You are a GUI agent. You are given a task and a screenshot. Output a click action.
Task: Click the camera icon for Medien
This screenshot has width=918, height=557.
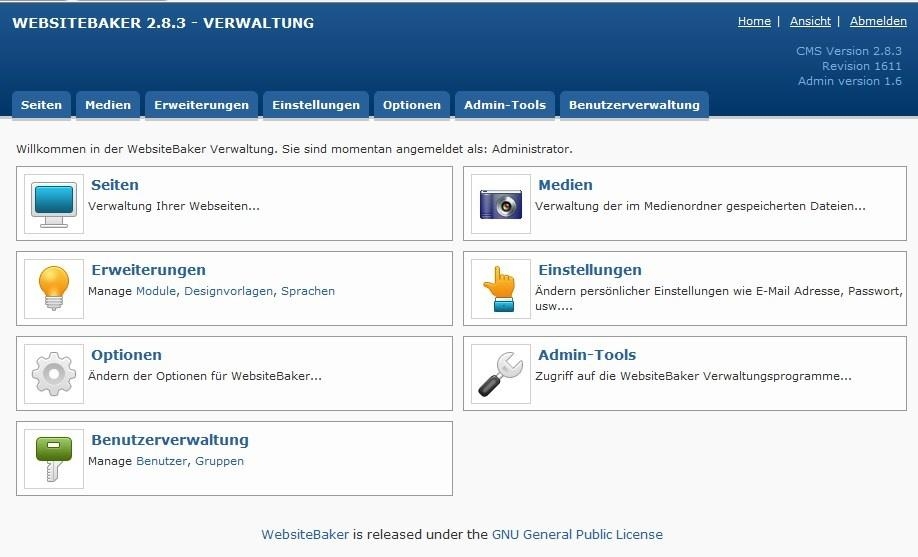500,204
